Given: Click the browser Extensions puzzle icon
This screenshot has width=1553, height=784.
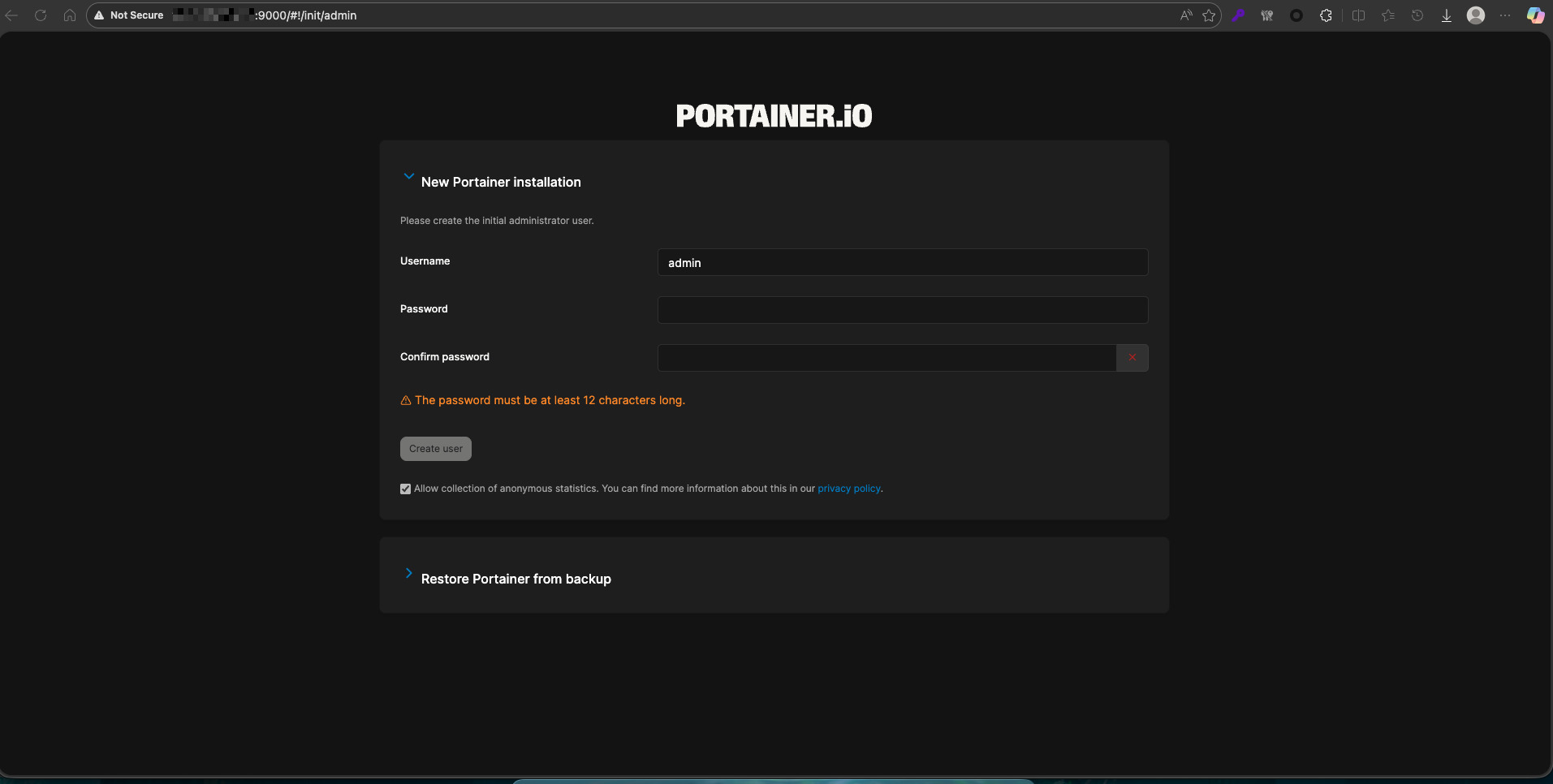Looking at the screenshot, I should coord(1326,15).
